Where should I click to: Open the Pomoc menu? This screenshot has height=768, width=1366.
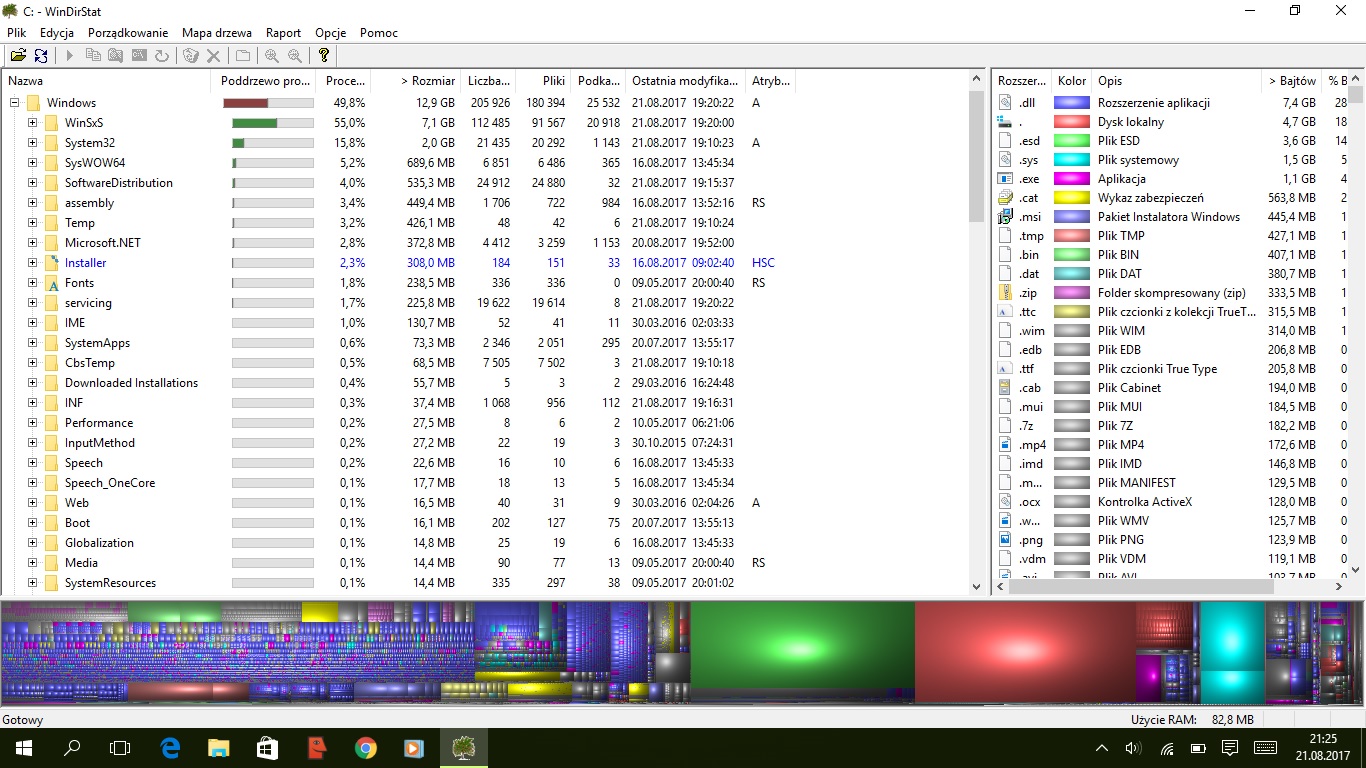point(379,33)
